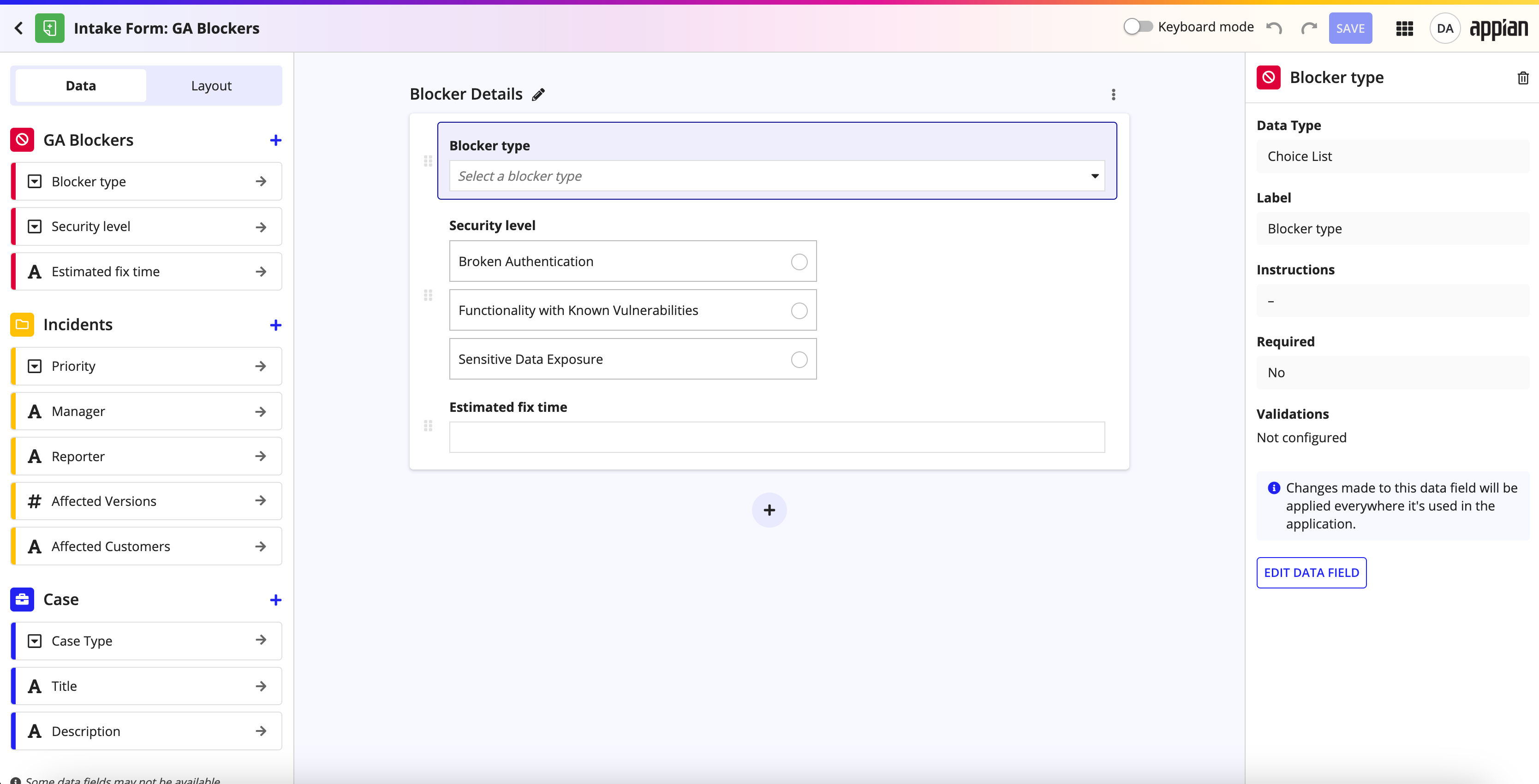Select the Description data field

[x=146, y=731]
